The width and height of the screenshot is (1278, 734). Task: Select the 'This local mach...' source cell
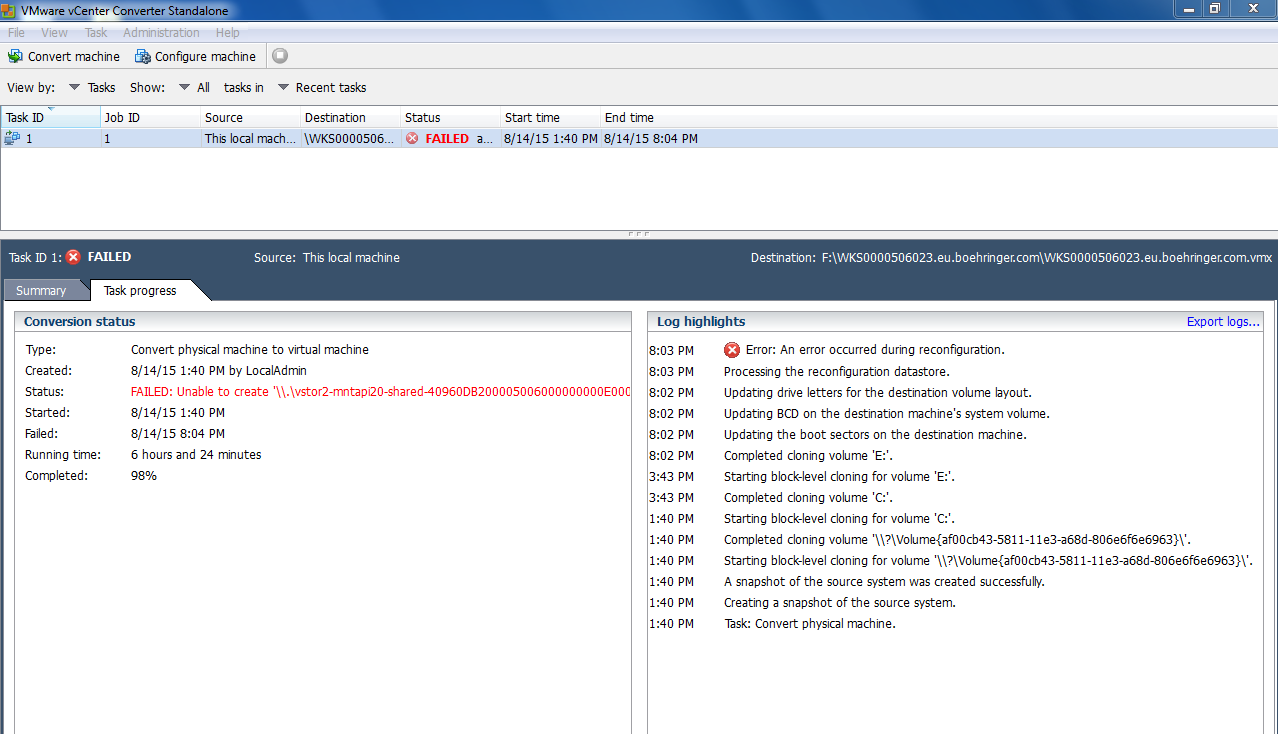click(x=251, y=139)
